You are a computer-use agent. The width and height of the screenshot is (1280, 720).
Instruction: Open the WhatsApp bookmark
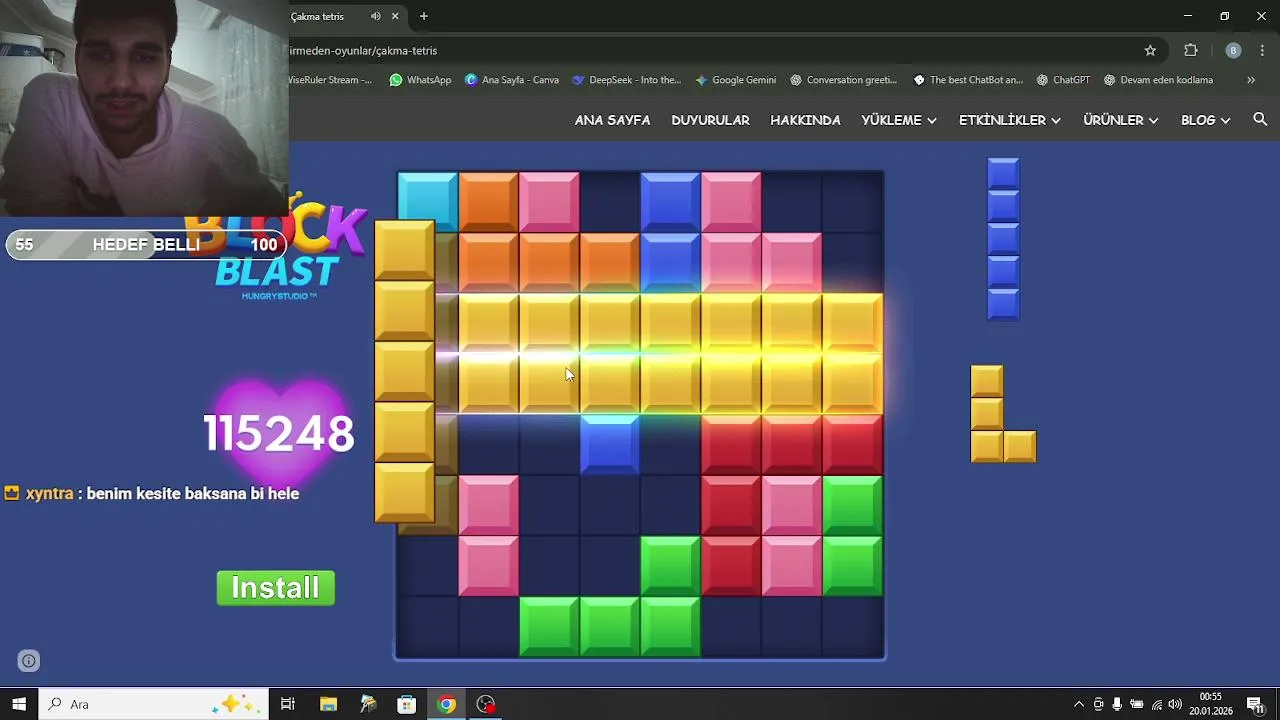420,80
